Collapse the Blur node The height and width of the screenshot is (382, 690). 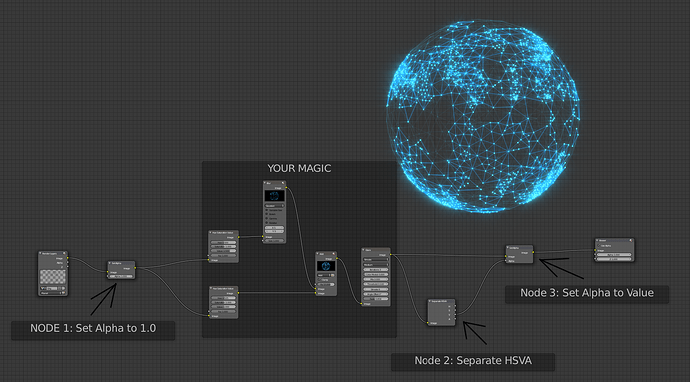click(265, 183)
